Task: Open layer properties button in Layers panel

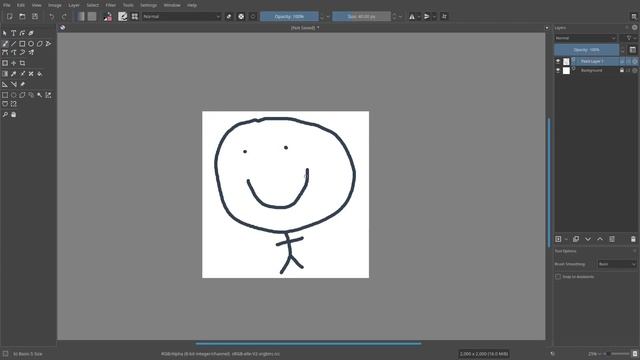Action: coord(612,239)
